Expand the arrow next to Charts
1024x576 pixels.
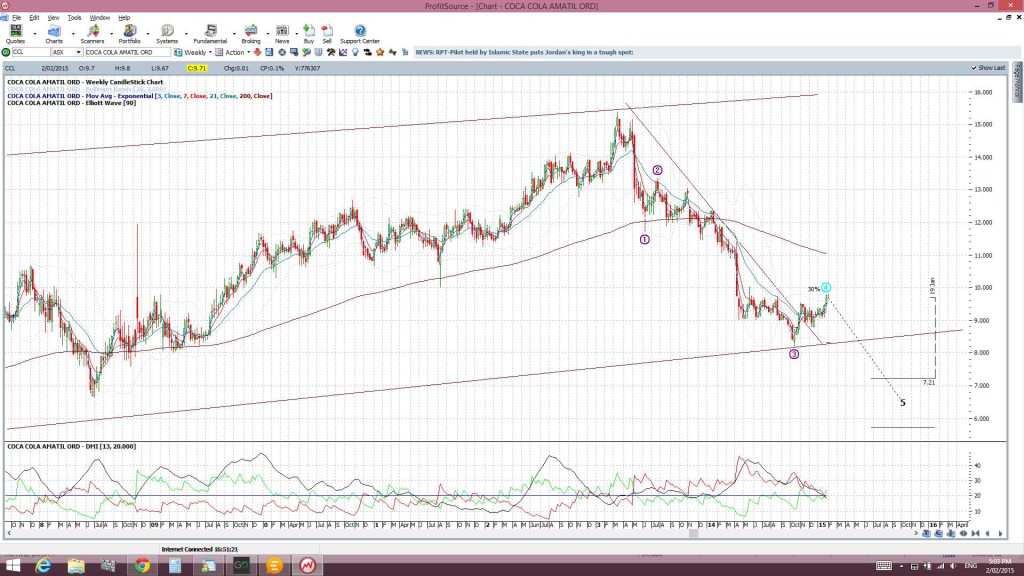(x=72, y=33)
